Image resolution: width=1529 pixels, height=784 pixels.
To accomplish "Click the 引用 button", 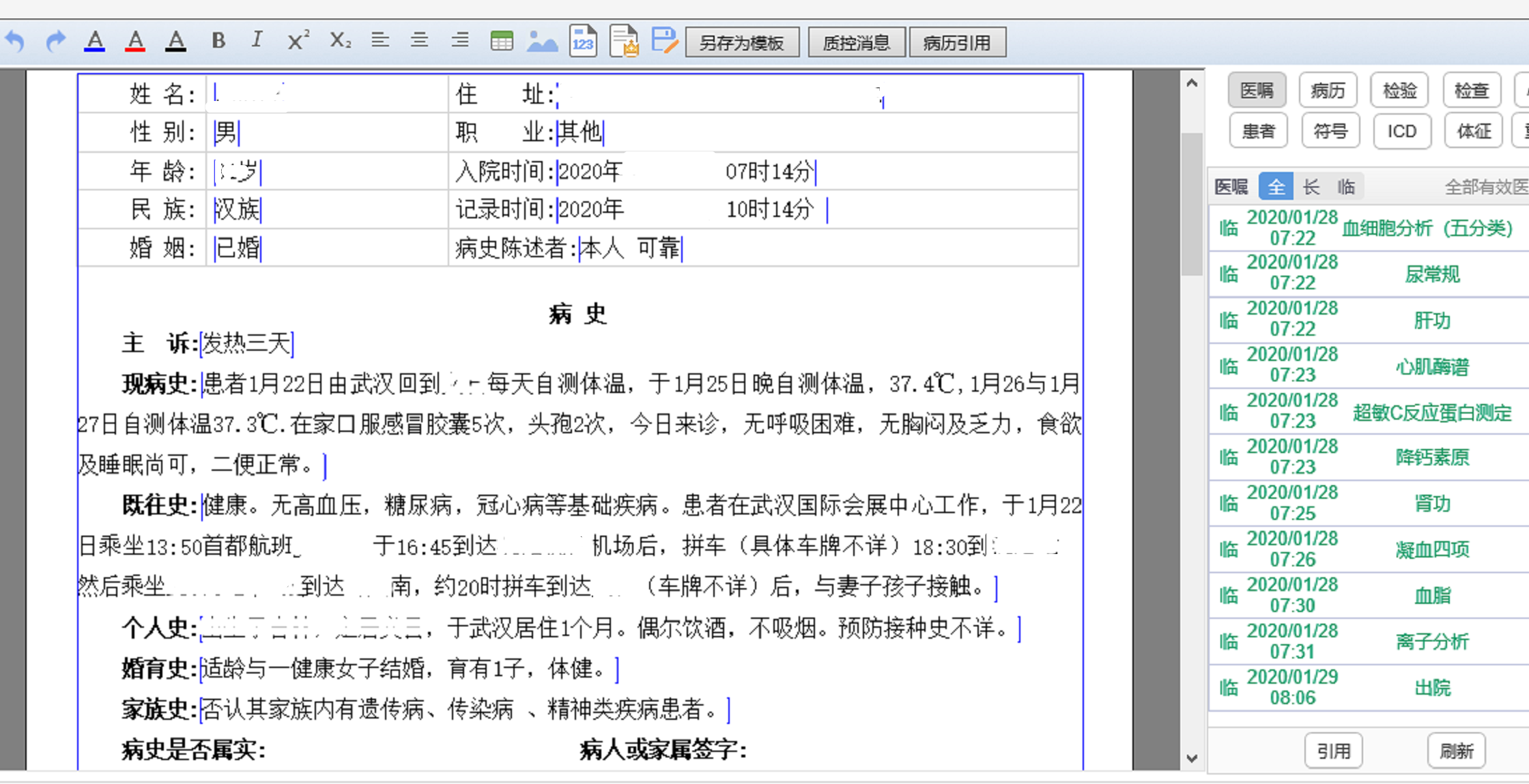I will click(x=1333, y=751).
